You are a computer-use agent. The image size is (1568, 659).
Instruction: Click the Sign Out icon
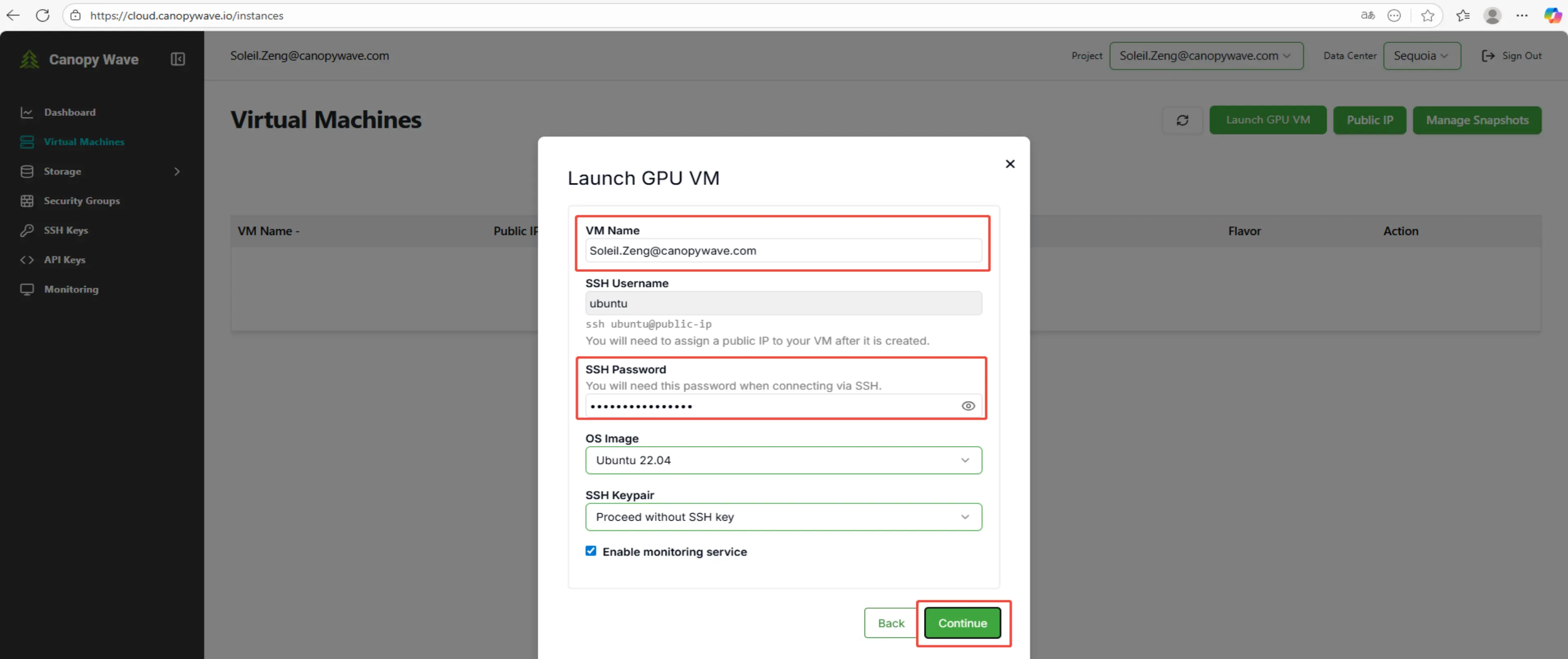pyautogui.click(x=1488, y=56)
